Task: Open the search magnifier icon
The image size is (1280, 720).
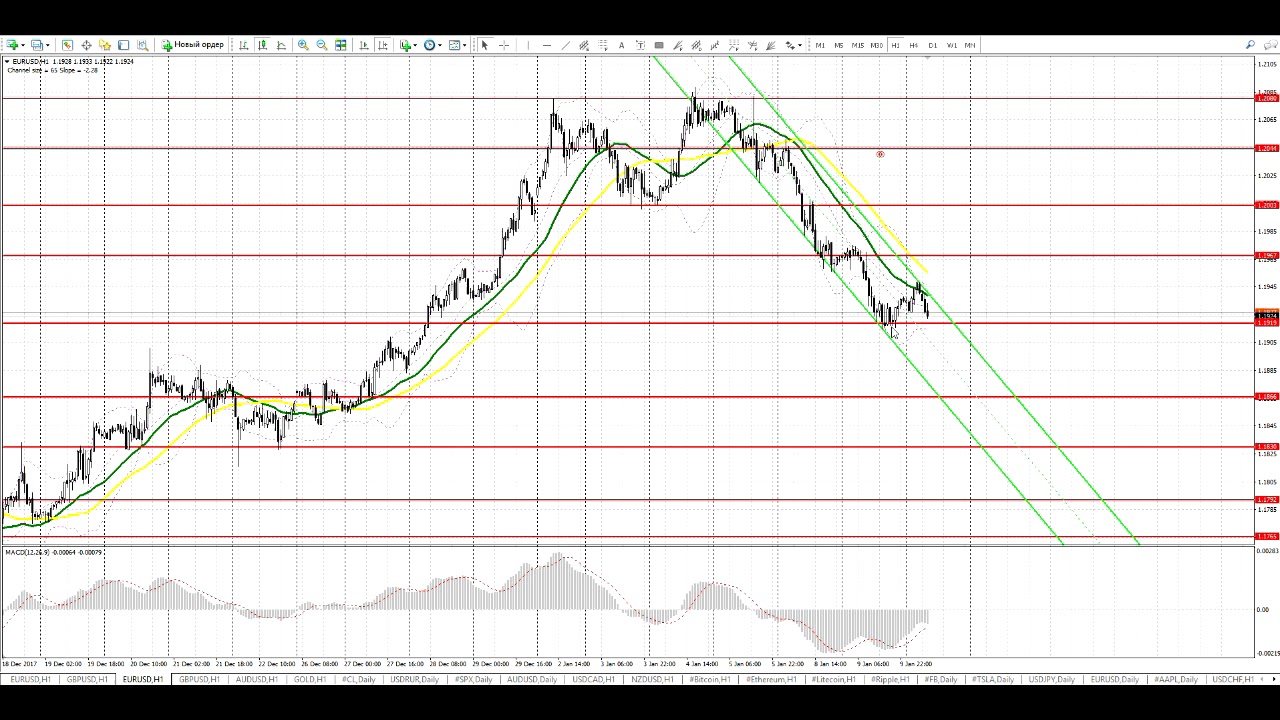Action: [1250, 45]
